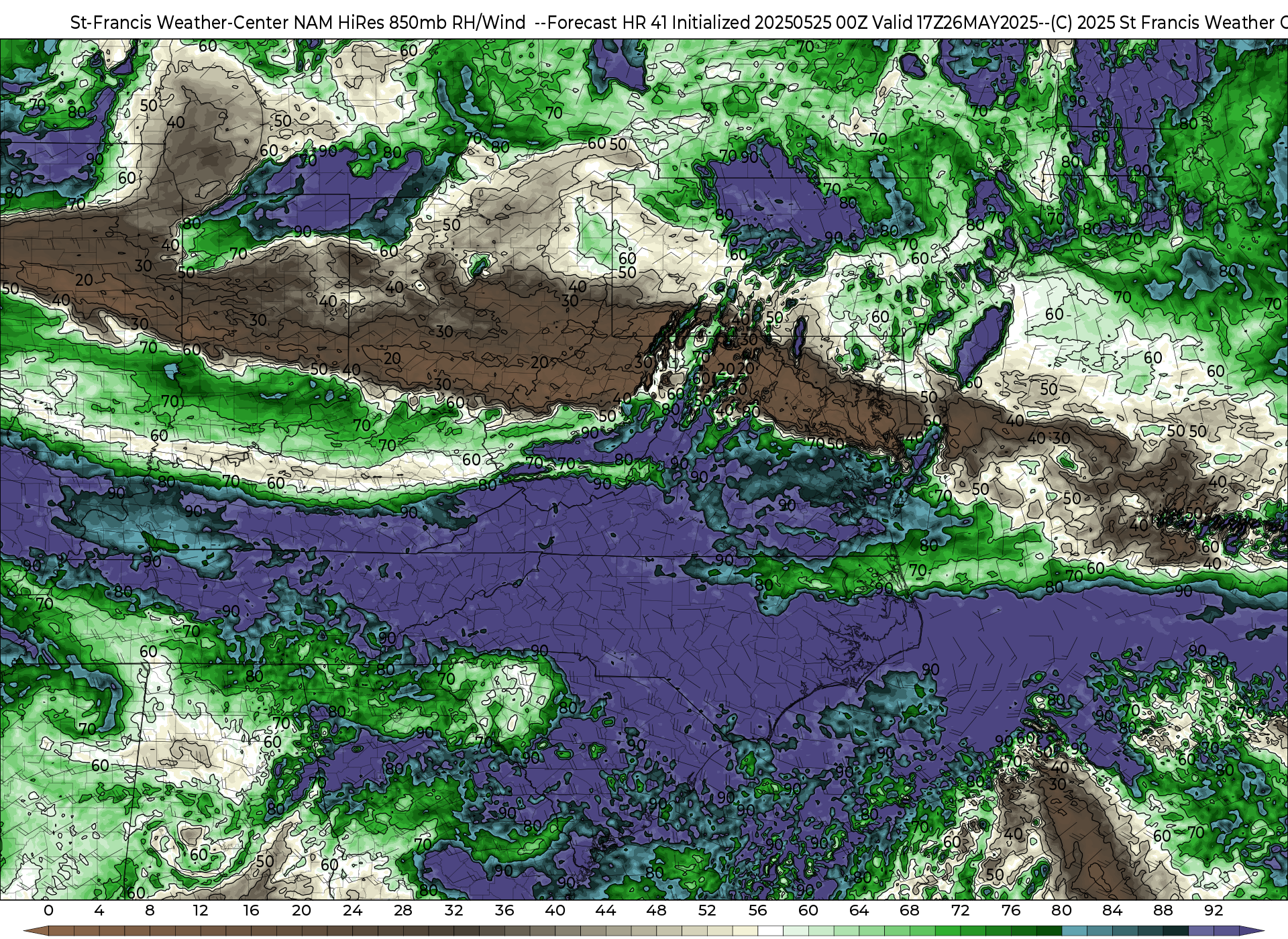Image resolution: width=1288 pixels, height=939 pixels.
Task: Click 'Forecast HR 41' in the header
Action: pyautogui.click(x=607, y=22)
